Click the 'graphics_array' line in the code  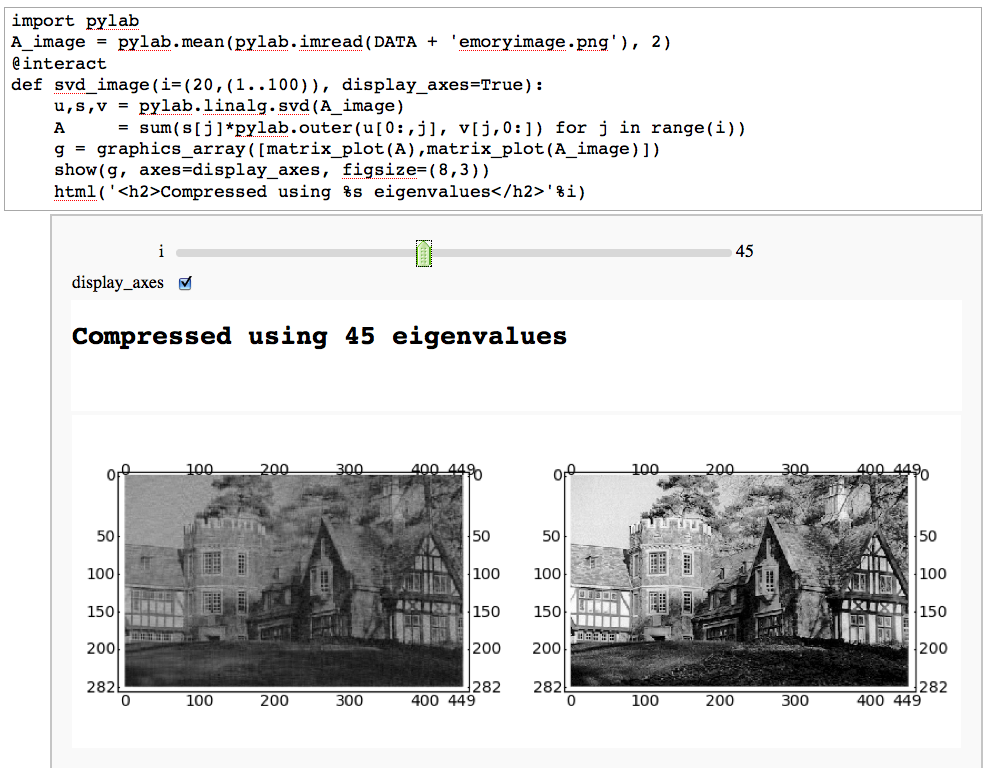click(357, 149)
